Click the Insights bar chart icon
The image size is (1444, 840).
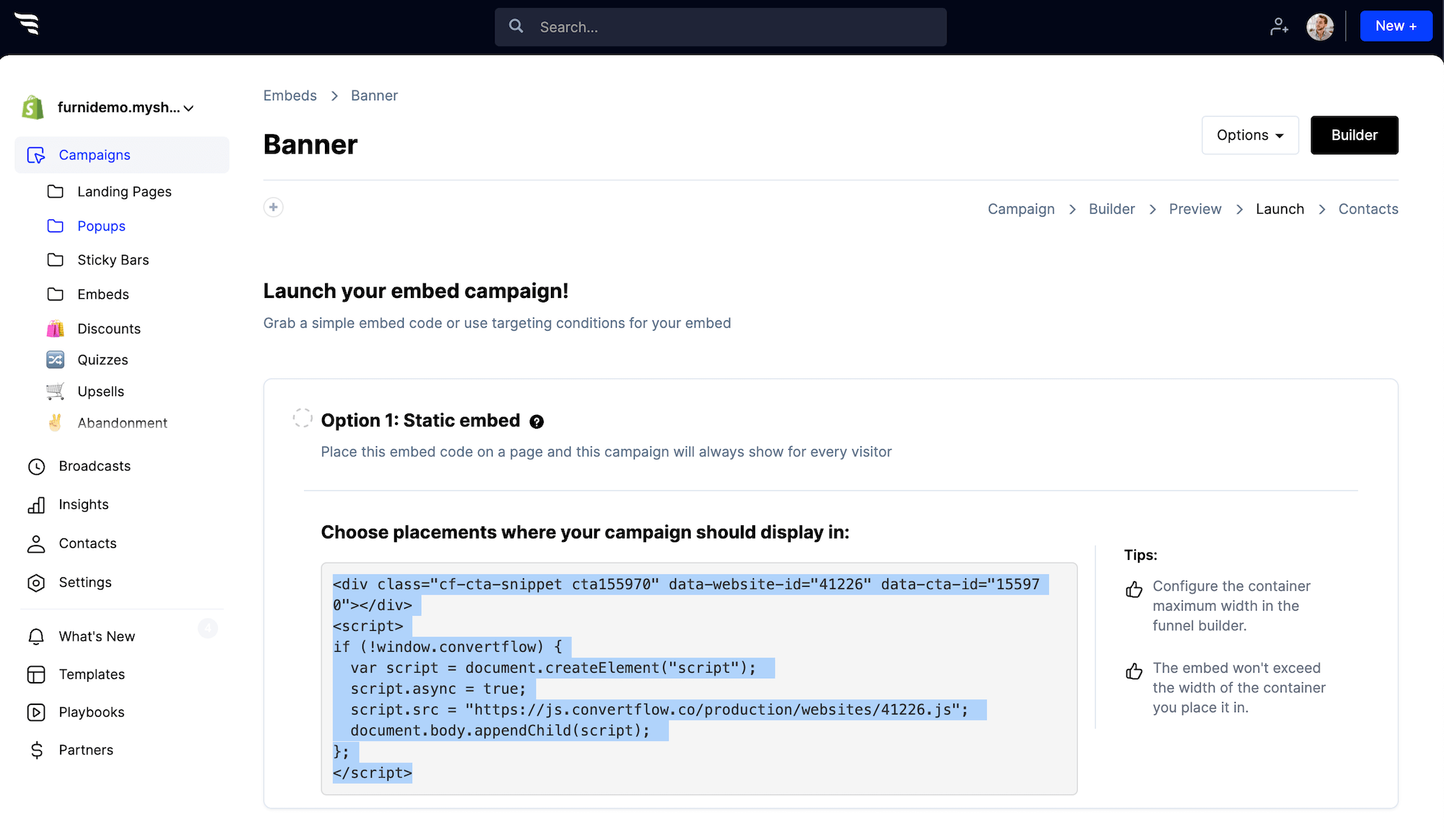pyautogui.click(x=36, y=505)
